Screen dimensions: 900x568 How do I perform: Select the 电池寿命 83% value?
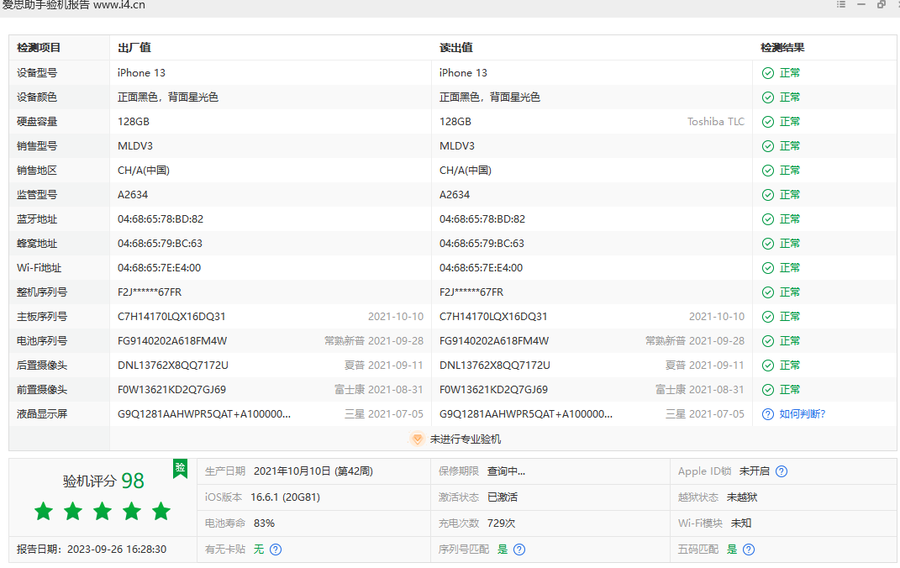(264, 523)
